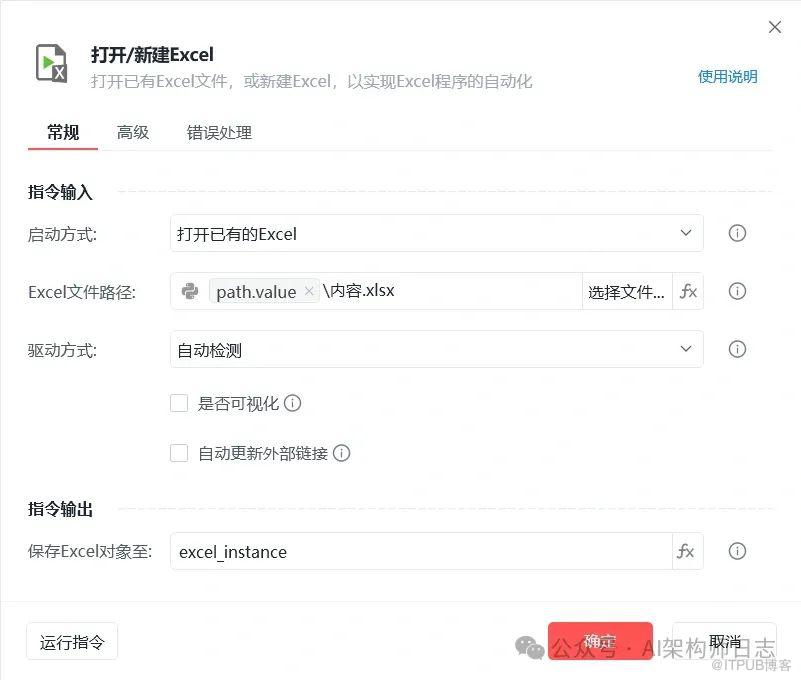Show info for Excel文件路径
The width and height of the screenshot is (801, 680).
point(737,291)
